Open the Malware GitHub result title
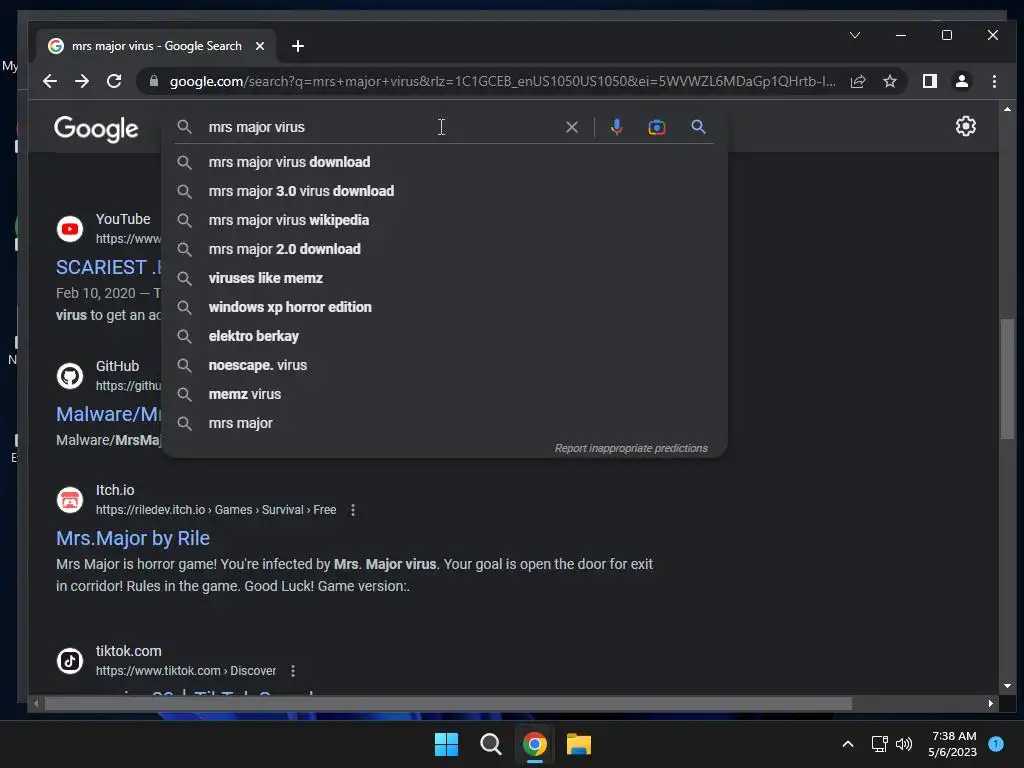The width and height of the screenshot is (1024, 768). click(108, 414)
